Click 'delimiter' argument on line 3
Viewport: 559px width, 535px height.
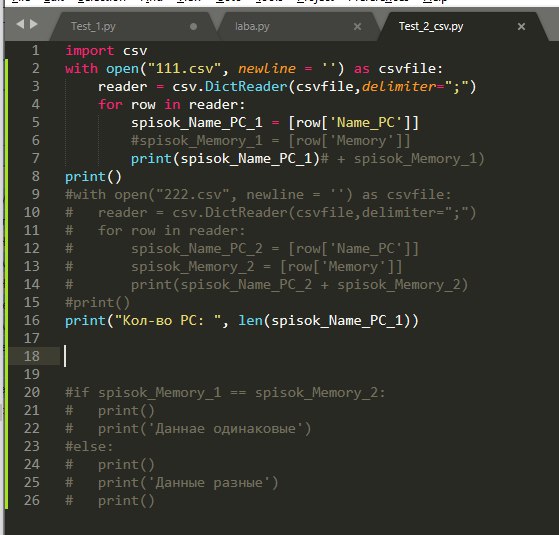399,87
